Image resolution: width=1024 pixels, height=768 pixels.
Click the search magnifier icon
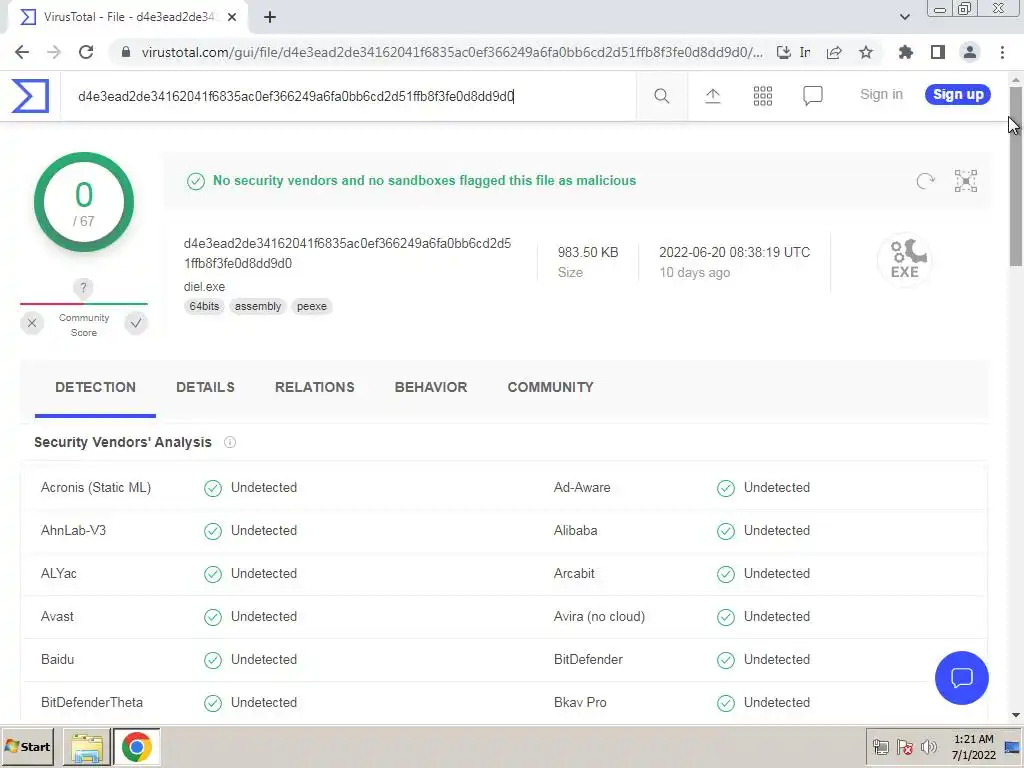point(662,96)
